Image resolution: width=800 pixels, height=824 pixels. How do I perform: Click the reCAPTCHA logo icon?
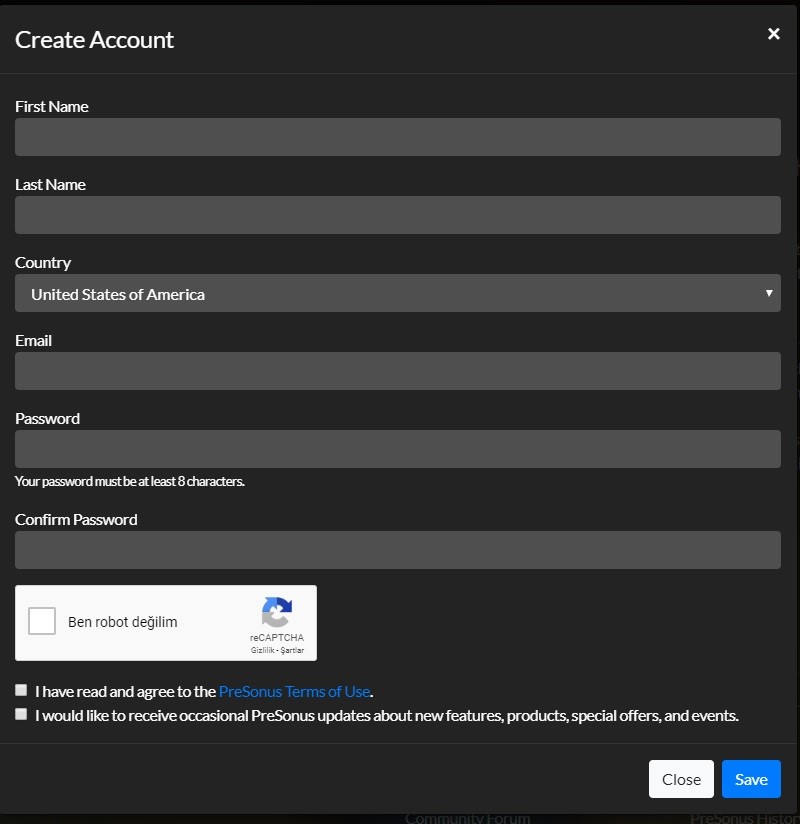click(x=277, y=612)
